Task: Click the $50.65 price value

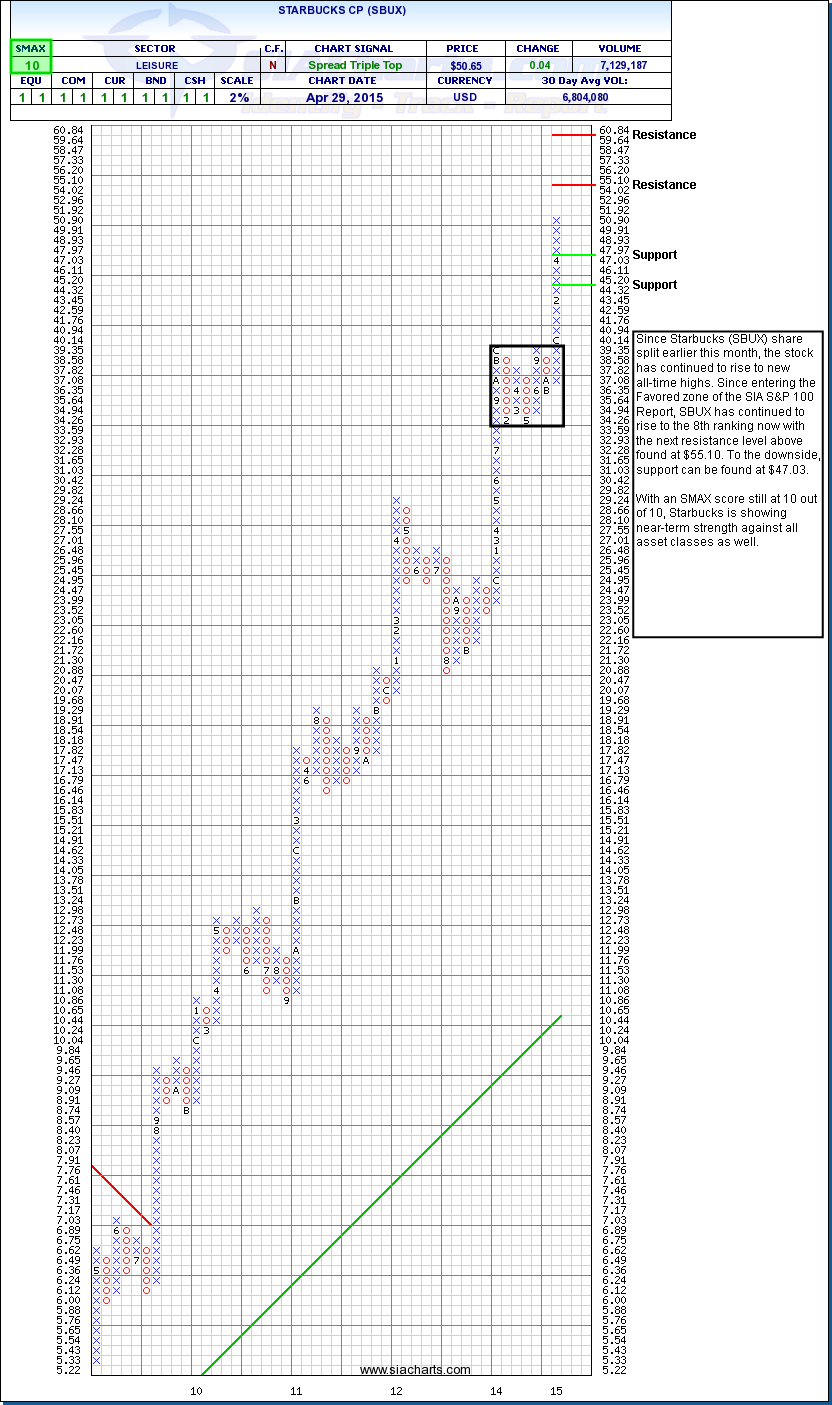Action: pos(466,65)
